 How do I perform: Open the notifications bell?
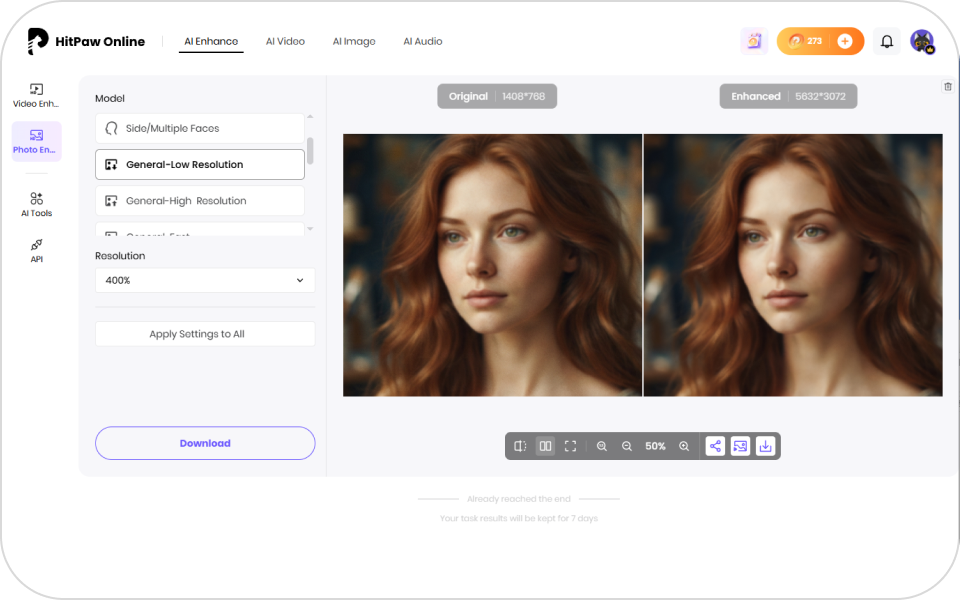point(887,41)
